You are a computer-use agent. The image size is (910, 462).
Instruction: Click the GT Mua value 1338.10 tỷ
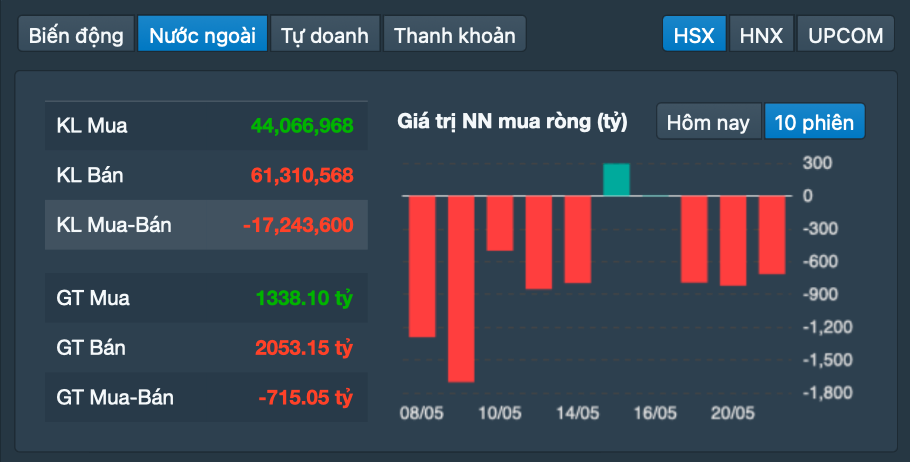tap(304, 298)
